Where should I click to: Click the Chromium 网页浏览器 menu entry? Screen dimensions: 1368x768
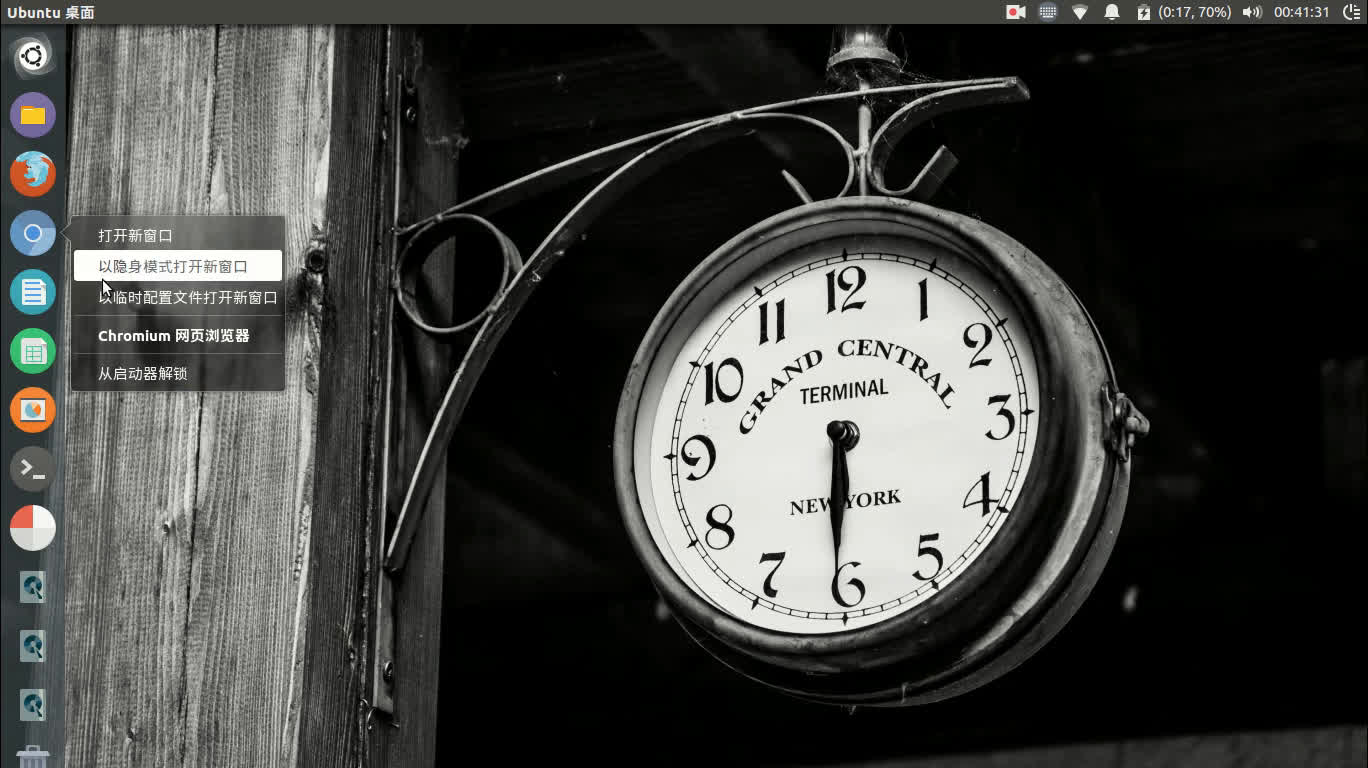tap(178, 336)
